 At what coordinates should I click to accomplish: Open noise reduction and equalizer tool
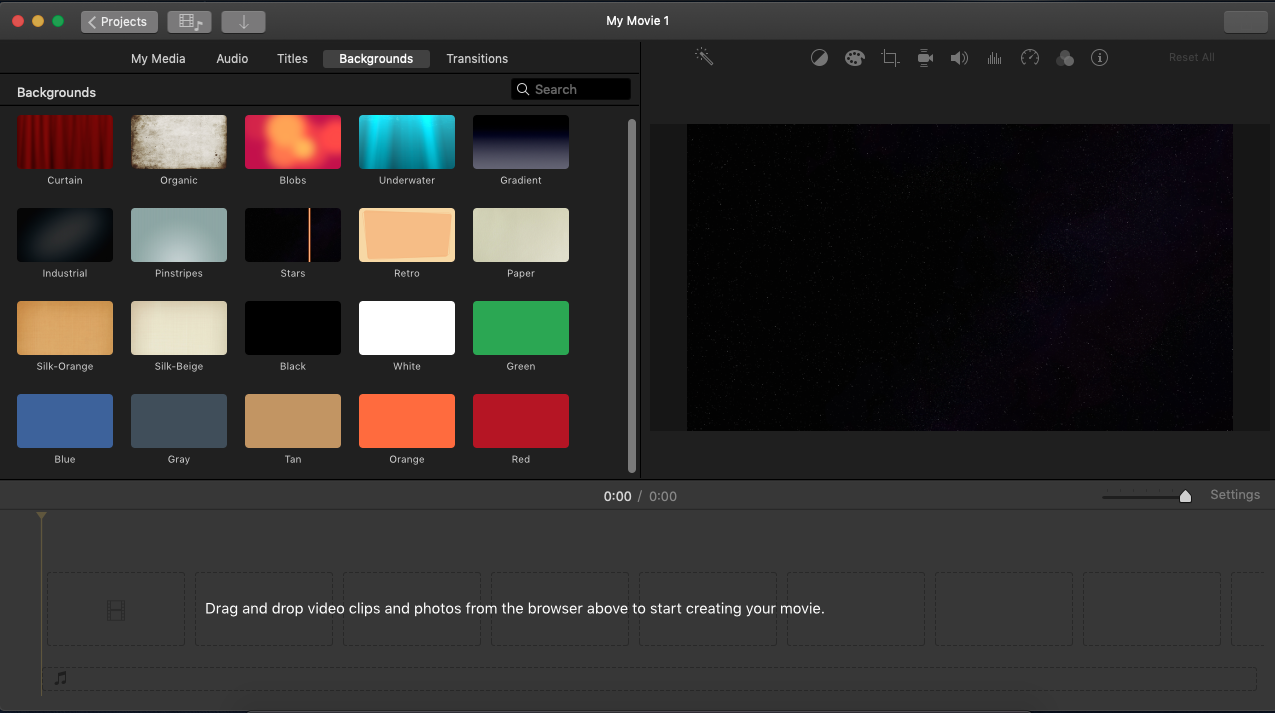tap(994, 58)
